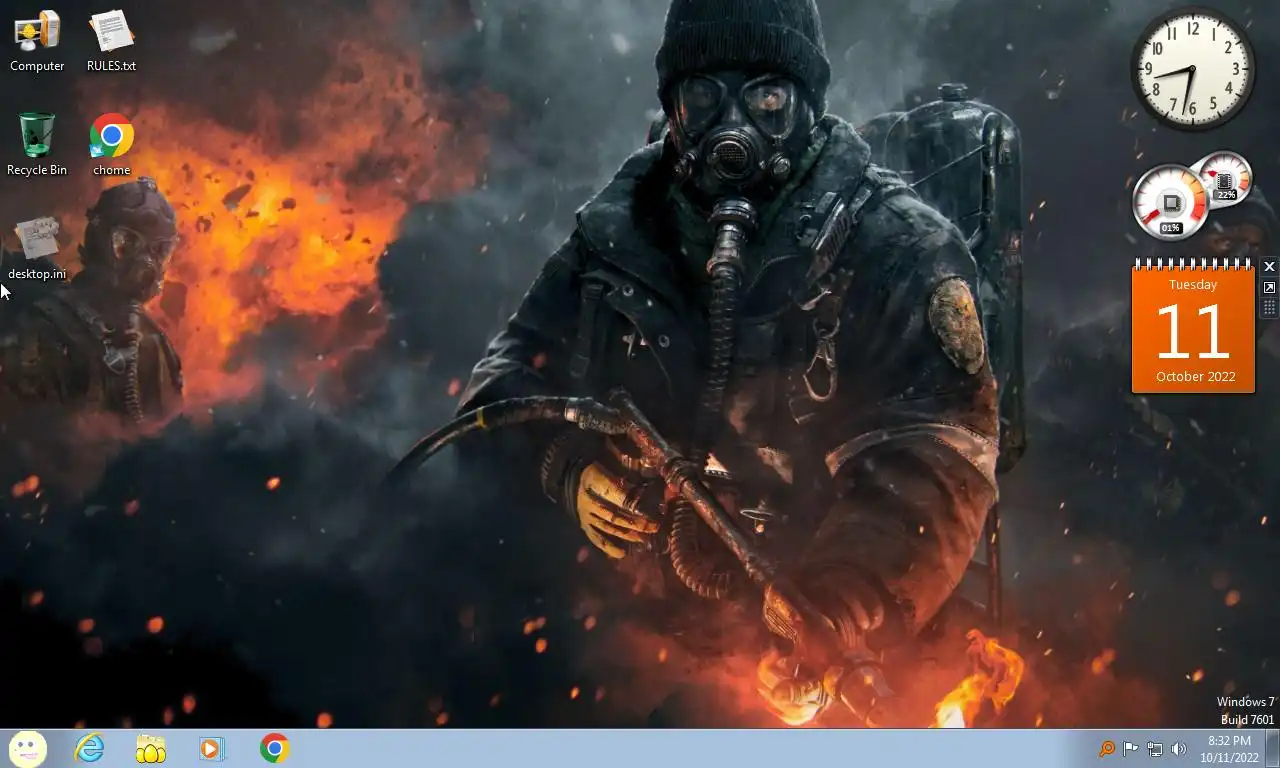Click the Show desktop button

point(1273,749)
